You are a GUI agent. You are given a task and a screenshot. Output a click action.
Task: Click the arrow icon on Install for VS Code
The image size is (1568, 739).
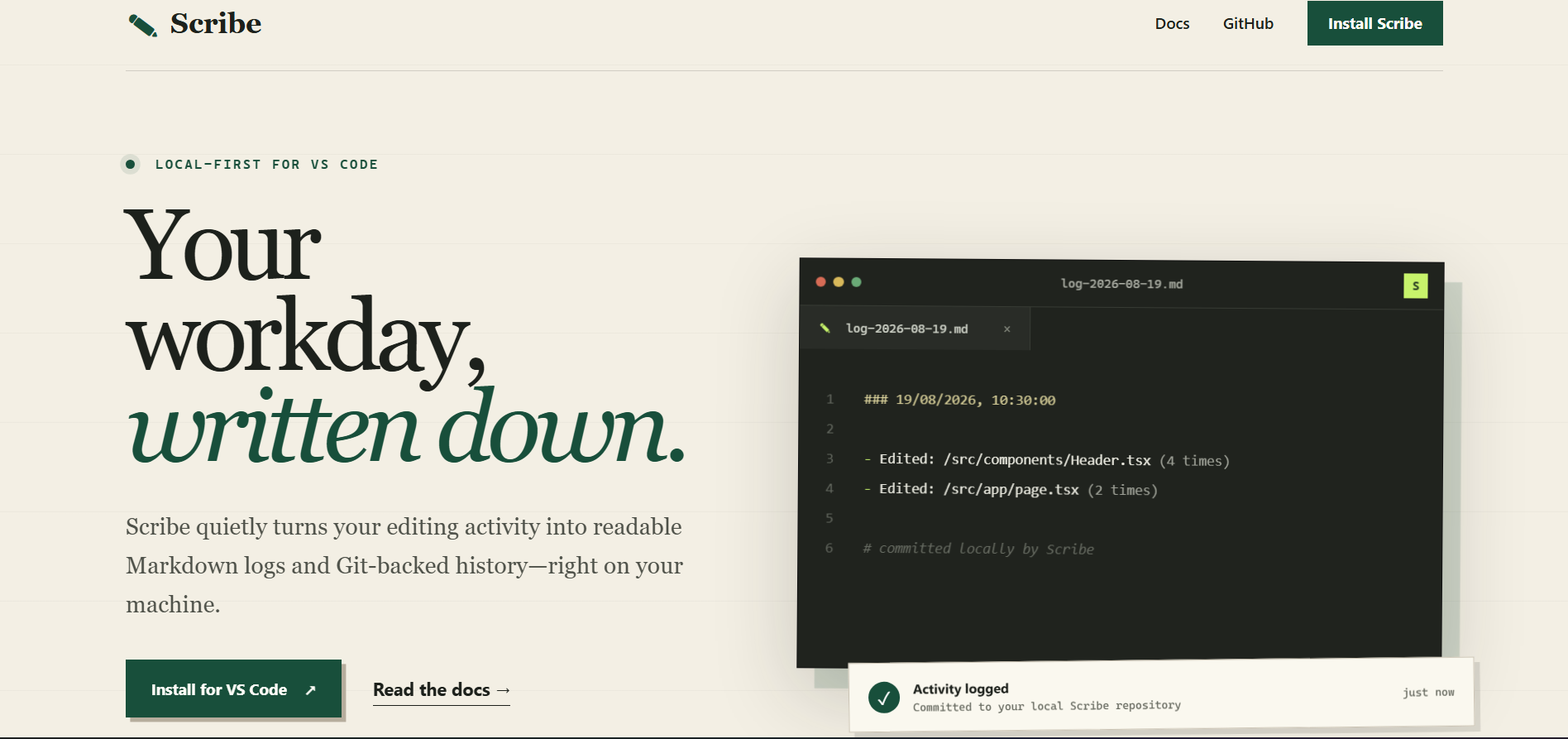click(x=311, y=690)
